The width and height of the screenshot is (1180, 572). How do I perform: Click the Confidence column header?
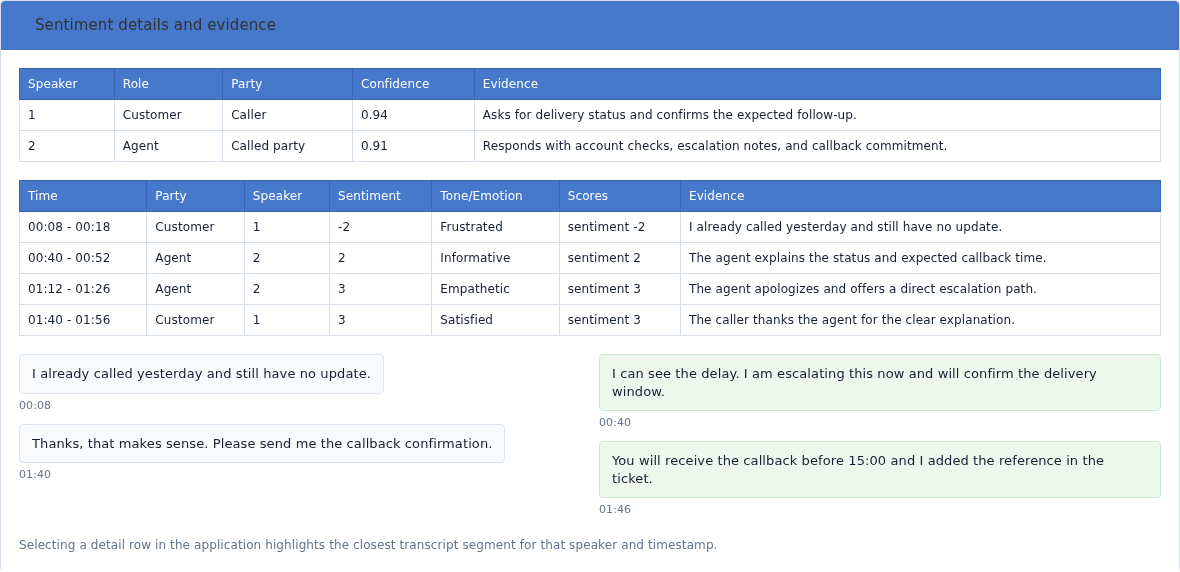[413, 84]
